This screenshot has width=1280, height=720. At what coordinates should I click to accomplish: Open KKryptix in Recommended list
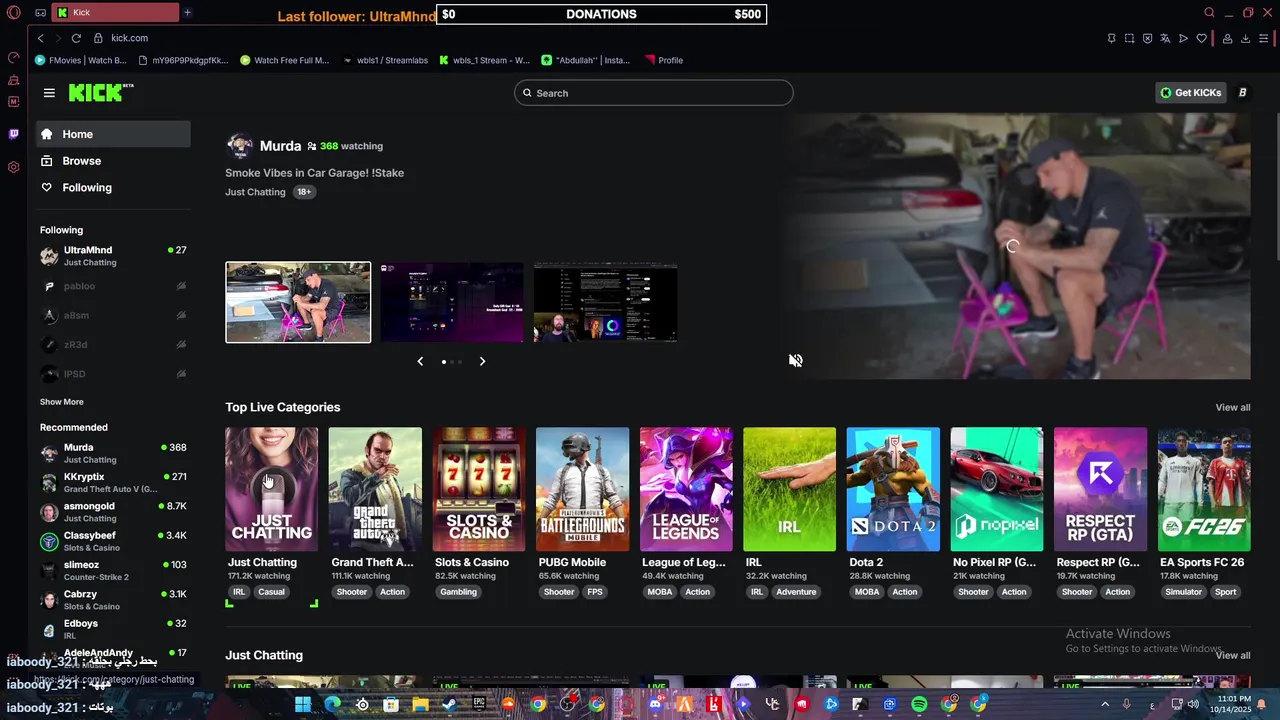click(113, 483)
